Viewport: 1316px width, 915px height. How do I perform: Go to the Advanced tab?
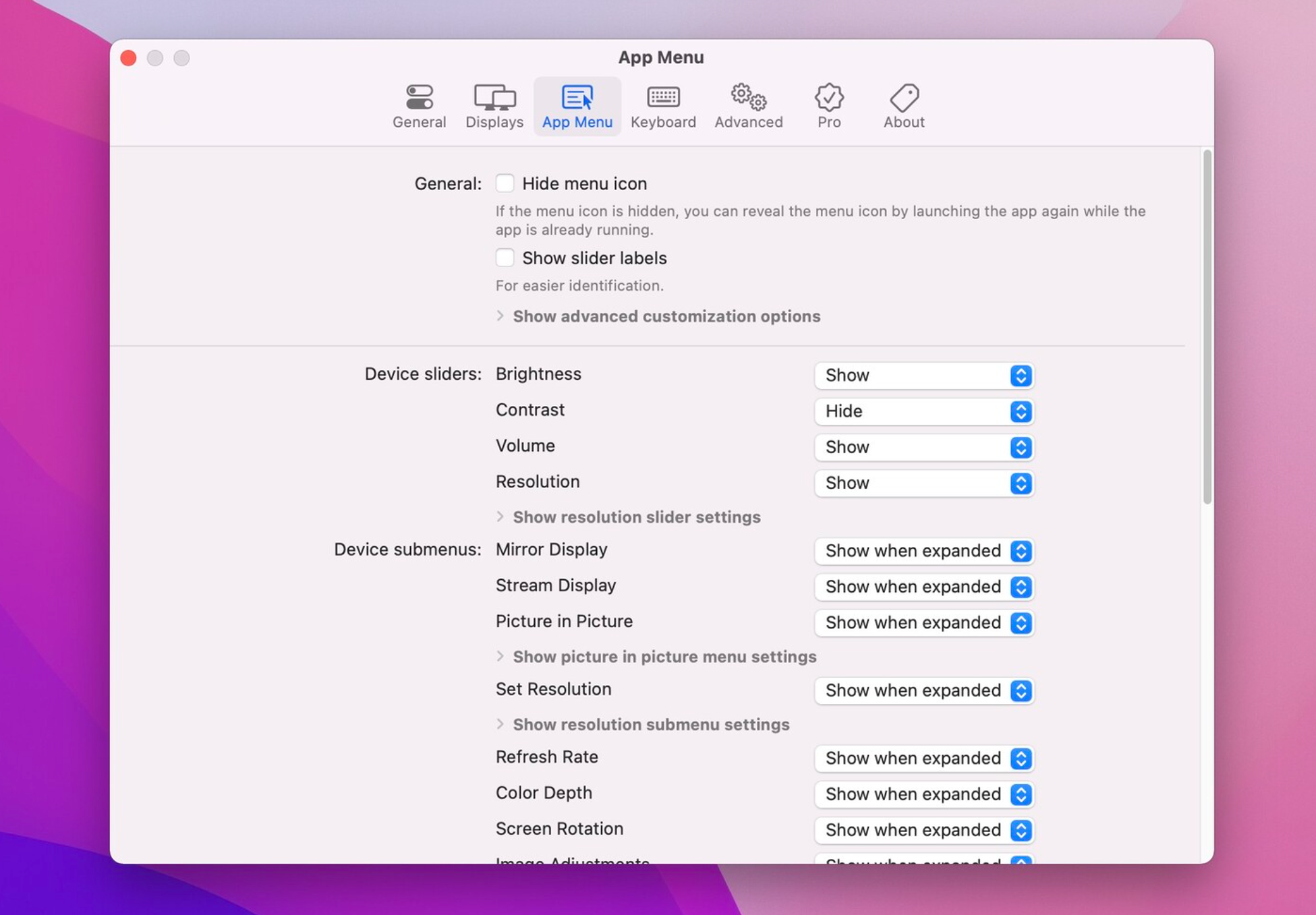[748, 107]
